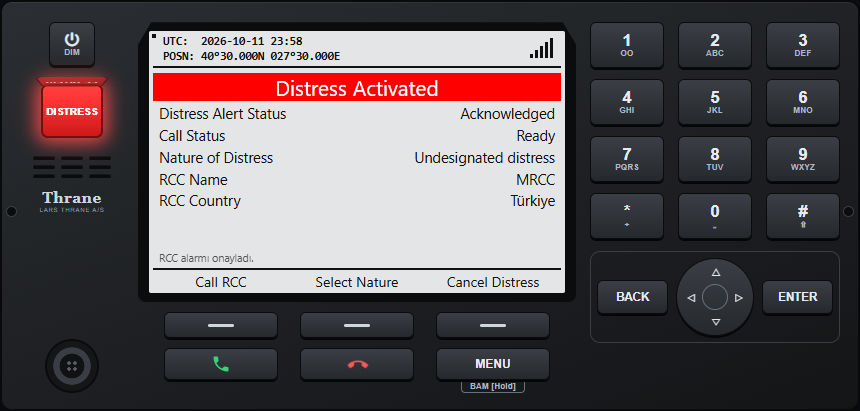Image resolution: width=860 pixels, height=411 pixels.
Task: Select the softkey under Call RCC
Action: 221,325
